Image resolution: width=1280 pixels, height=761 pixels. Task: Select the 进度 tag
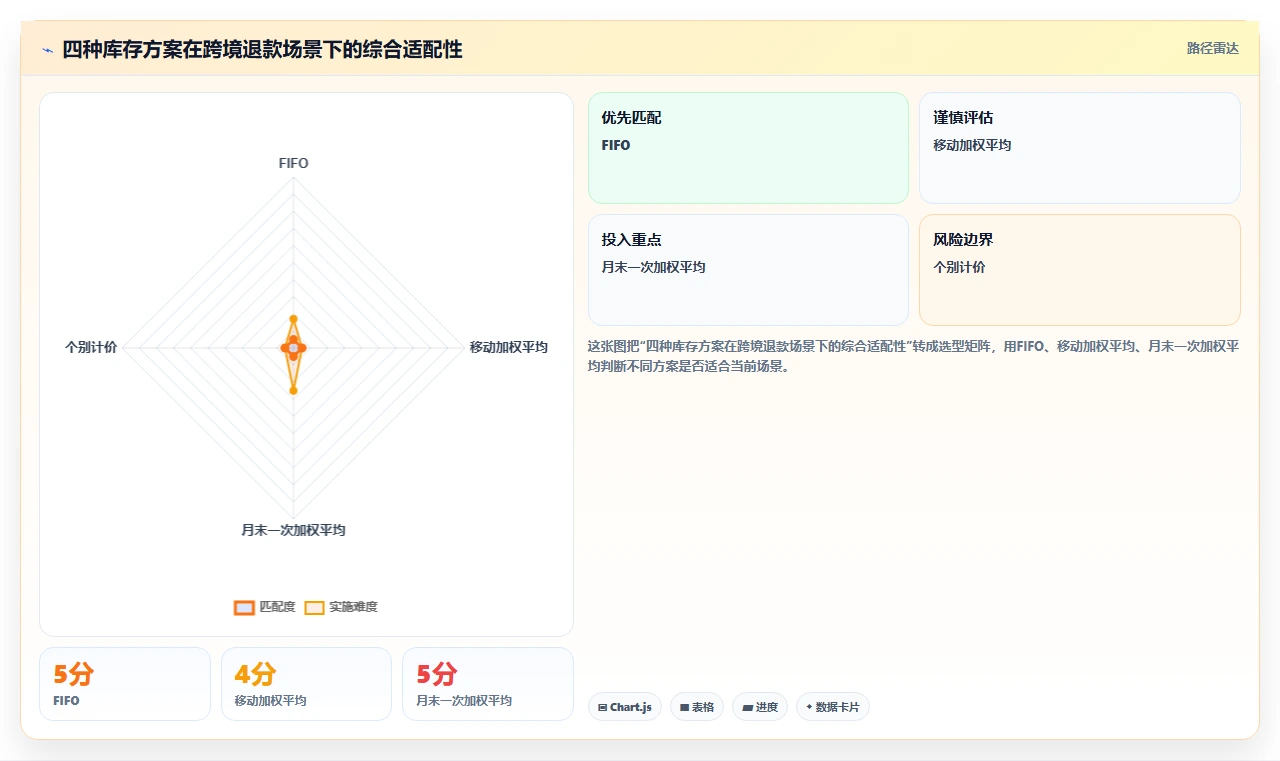click(760, 707)
